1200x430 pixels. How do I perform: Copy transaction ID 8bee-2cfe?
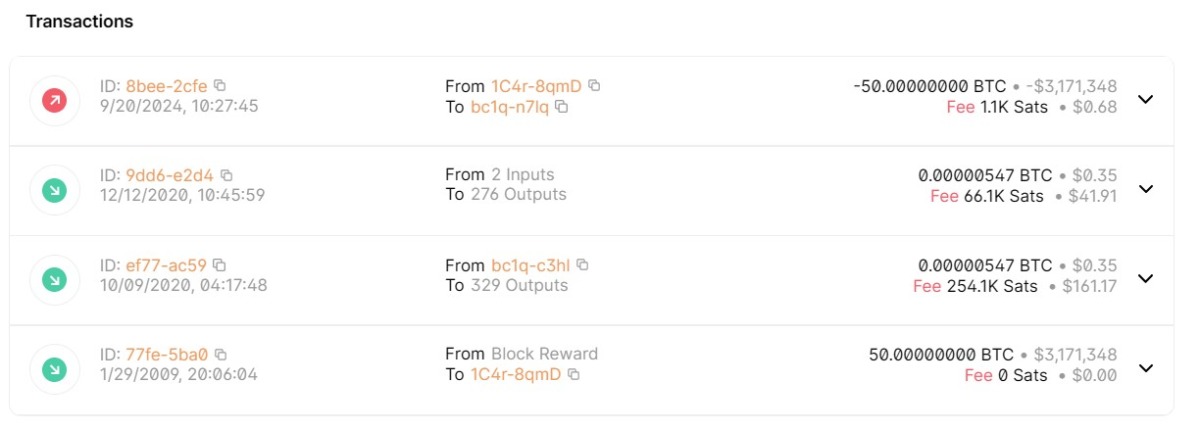coord(220,86)
